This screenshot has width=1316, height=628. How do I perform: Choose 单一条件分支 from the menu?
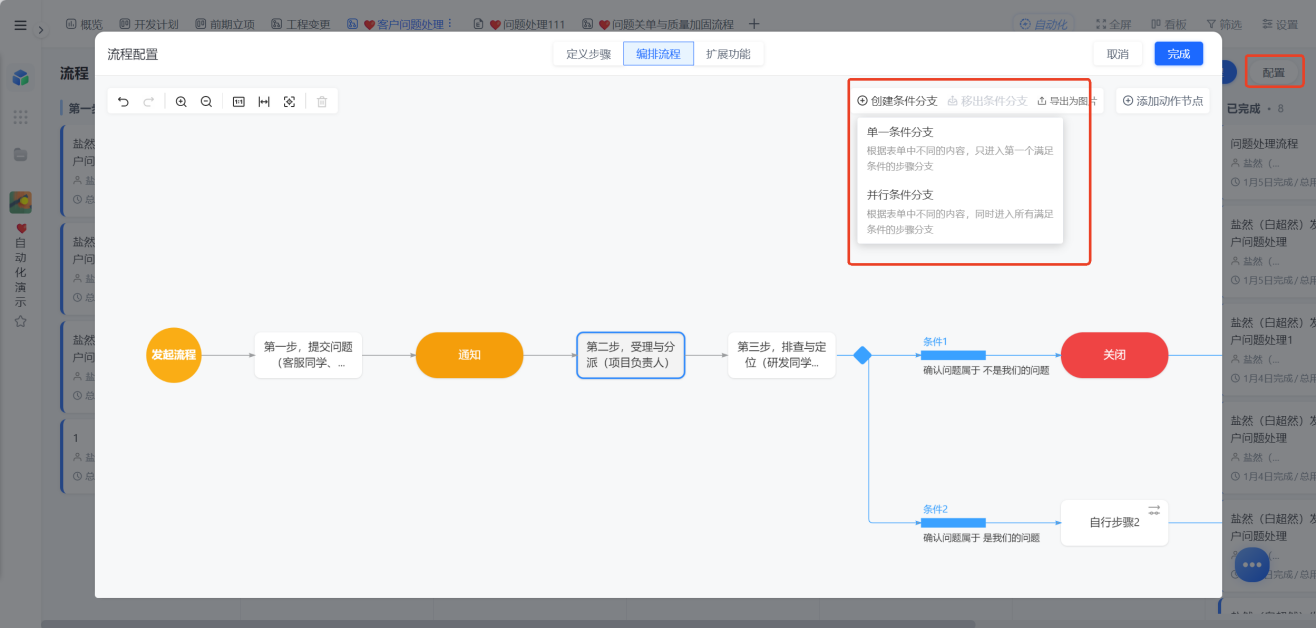pos(960,148)
